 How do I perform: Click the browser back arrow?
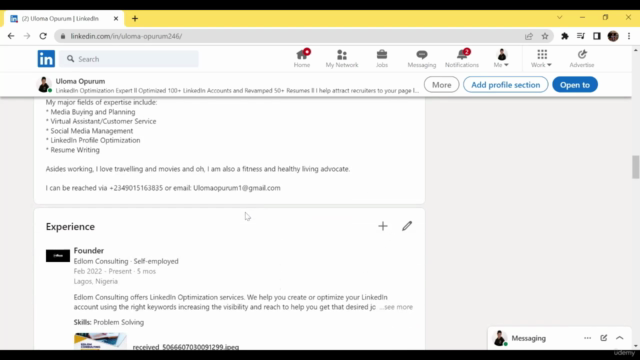coord(11,36)
